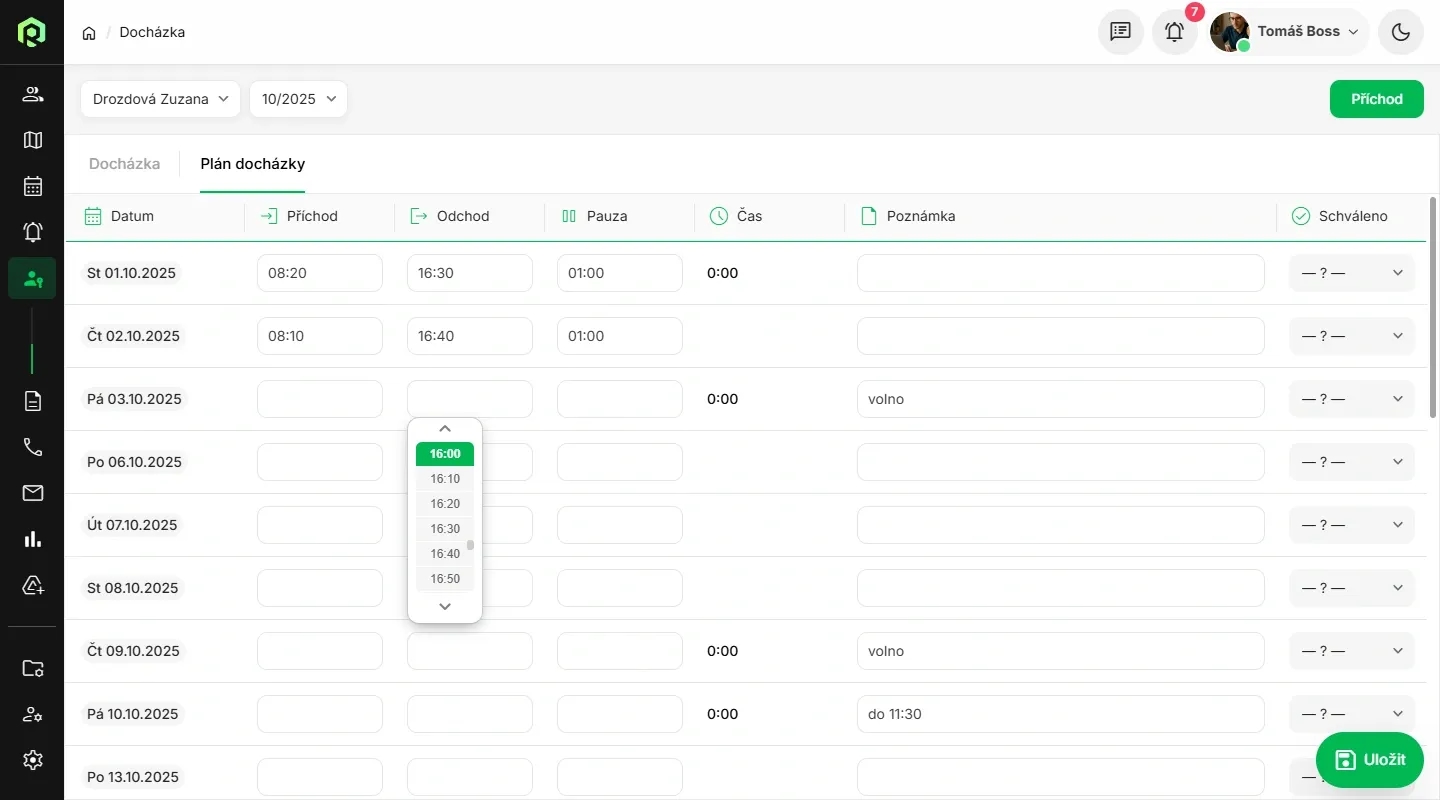Open the 10/2025 month dropdown

click(298, 99)
